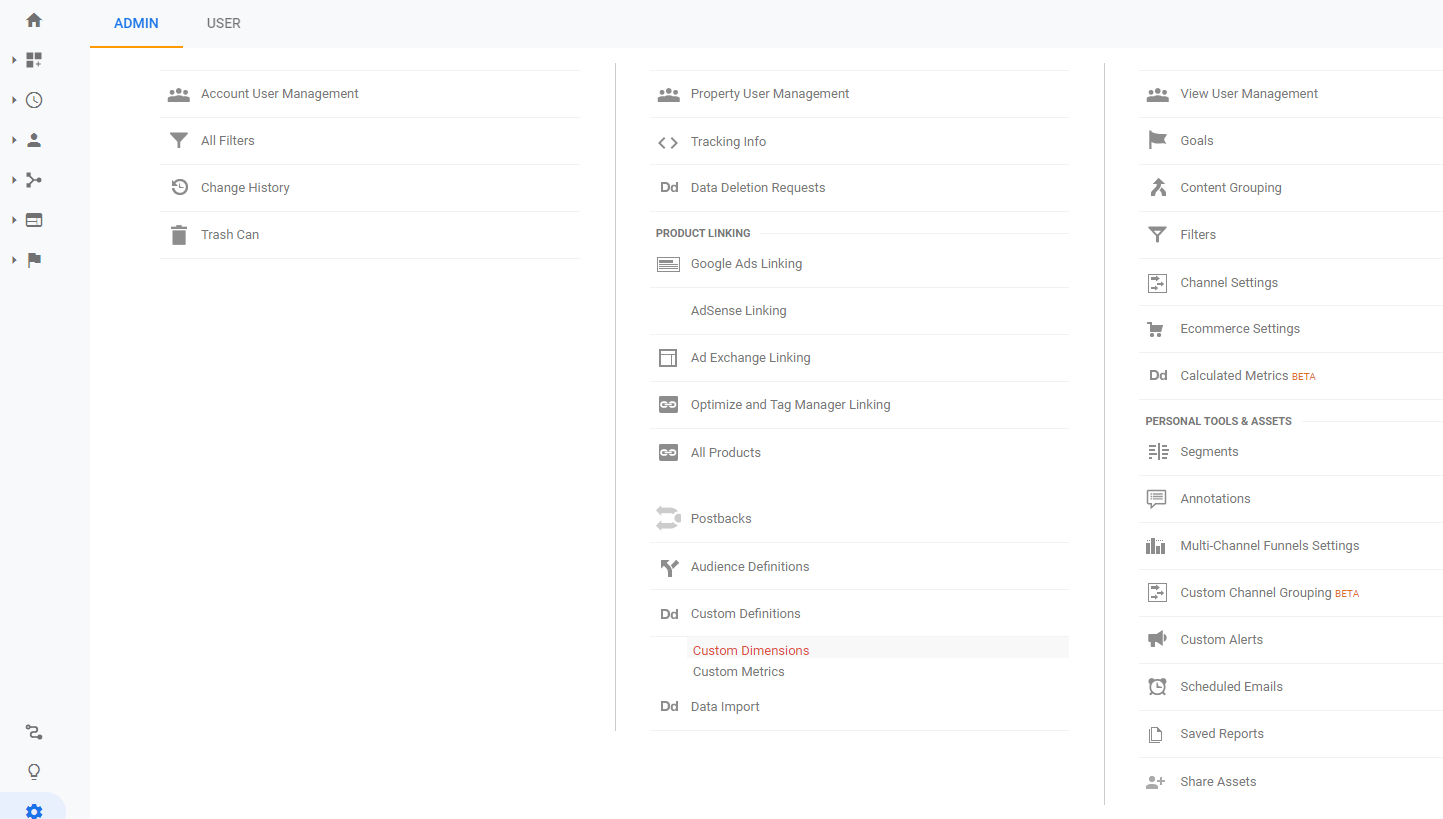Image resolution: width=1443 pixels, height=819 pixels.
Task: Open the Behavior report icon
Action: pyautogui.click(x=33, y=220)
